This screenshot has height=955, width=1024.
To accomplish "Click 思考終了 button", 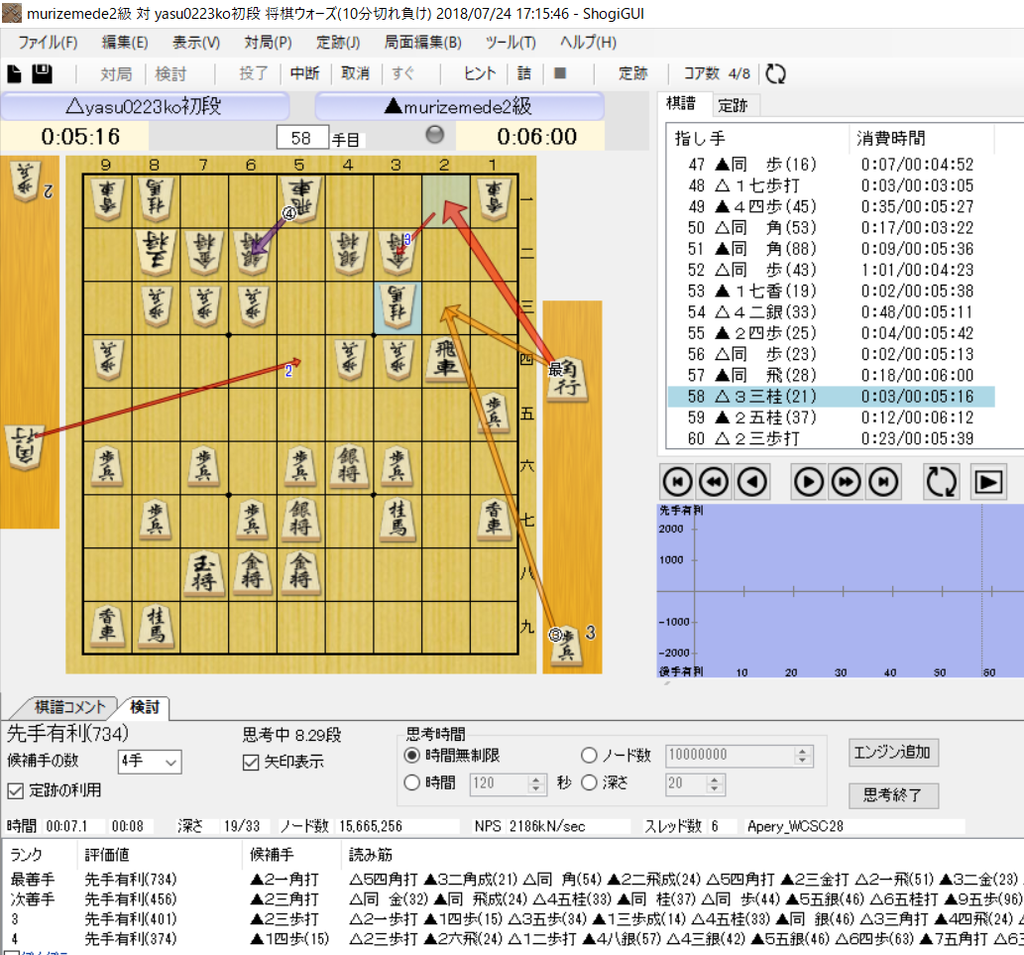I will [892, 795].
